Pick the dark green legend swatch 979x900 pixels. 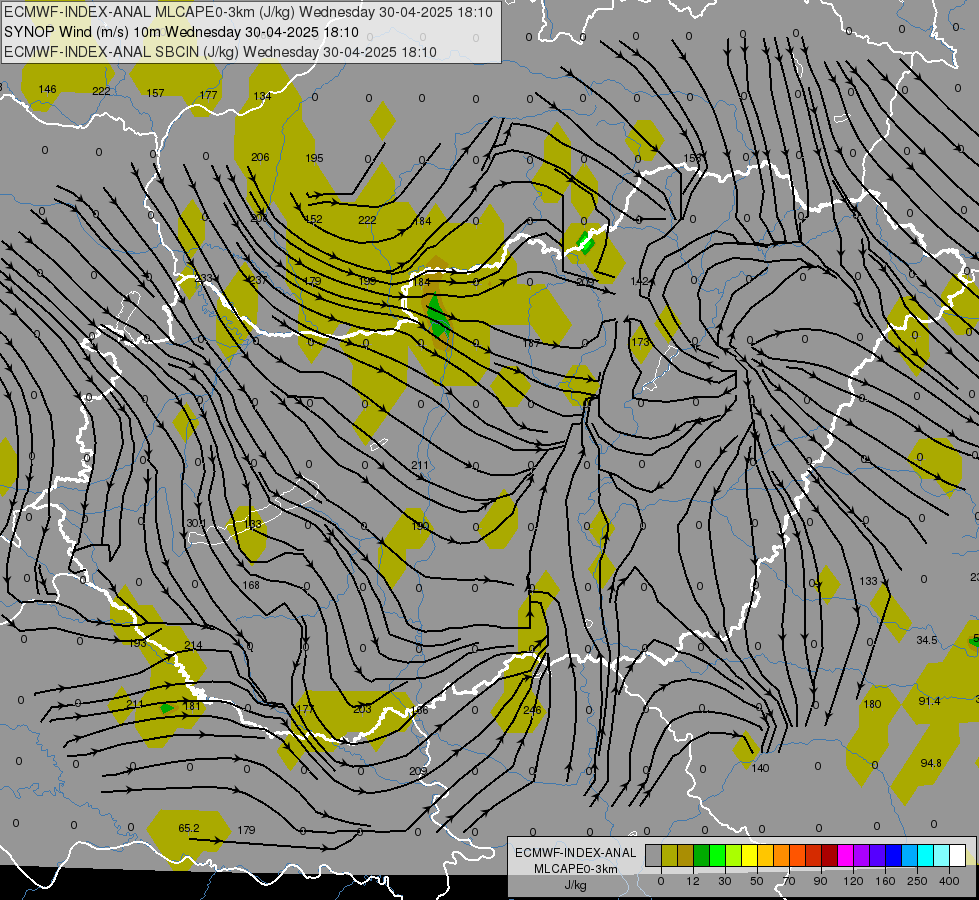point(702,855)
